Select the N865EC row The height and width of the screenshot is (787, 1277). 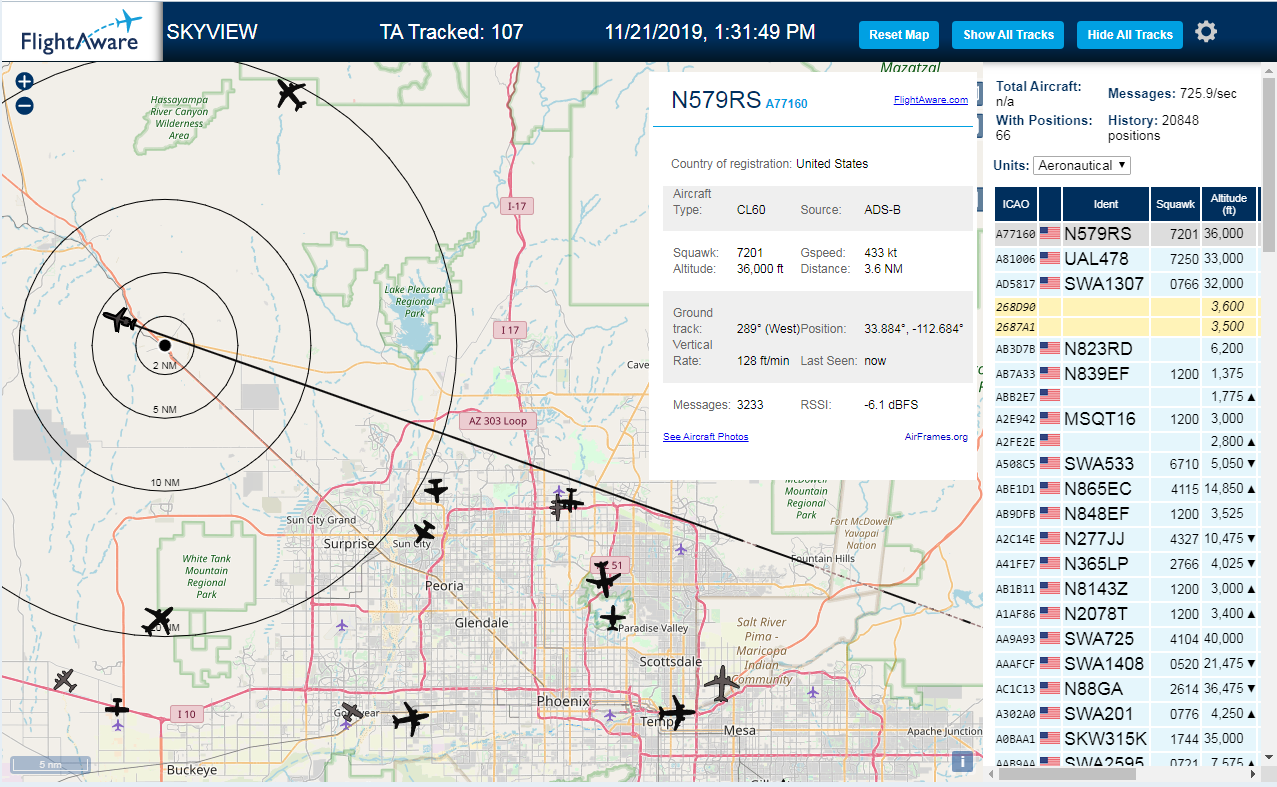click(x=1126, y=488)
